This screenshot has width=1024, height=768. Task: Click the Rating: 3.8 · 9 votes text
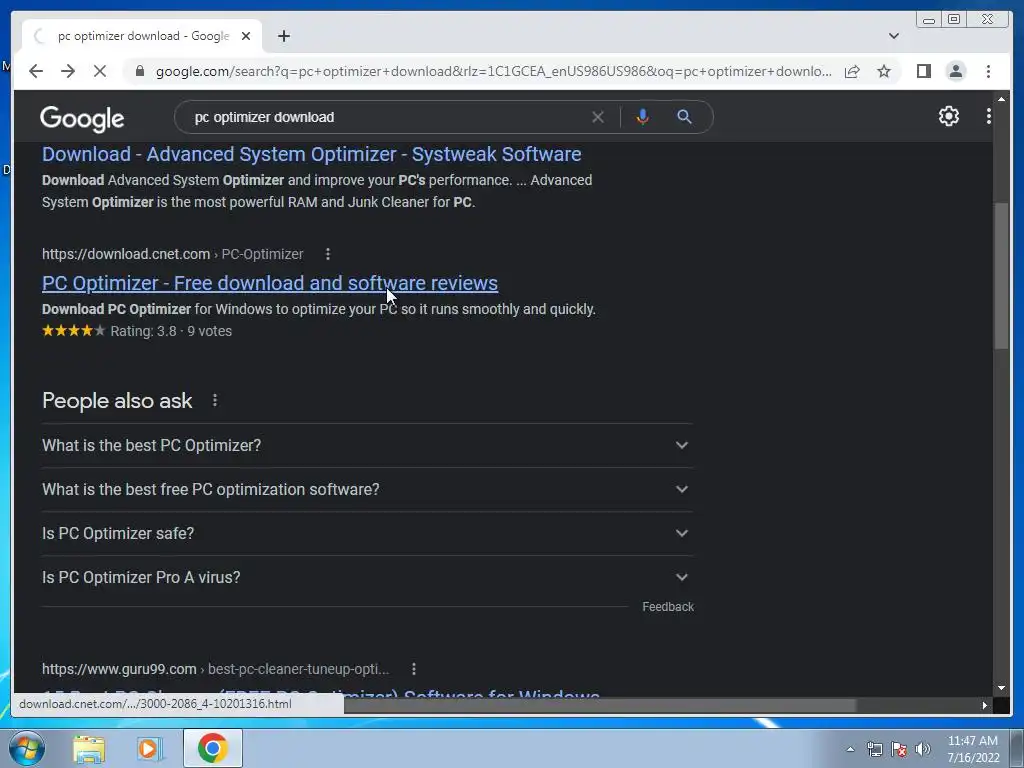pos(171,331)
